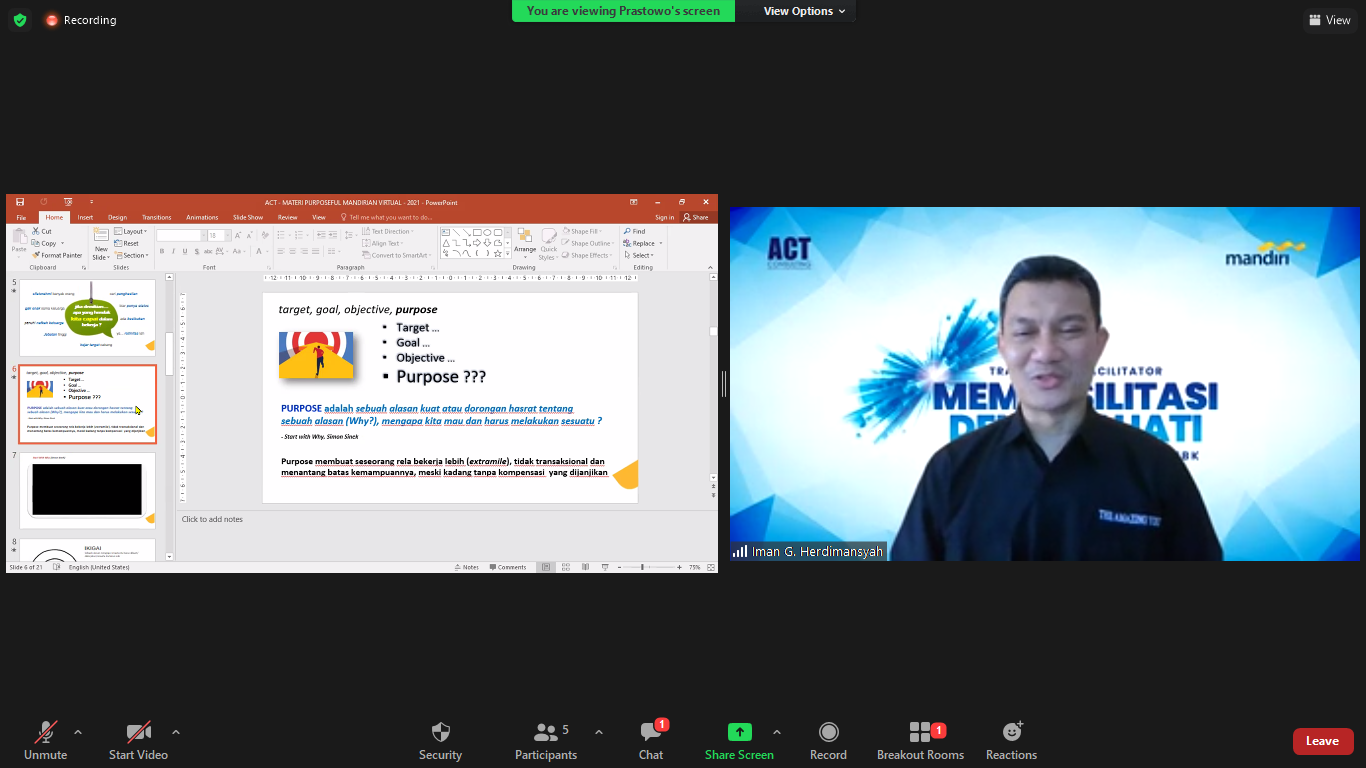Leave the meeting

tap(1322, 741)
